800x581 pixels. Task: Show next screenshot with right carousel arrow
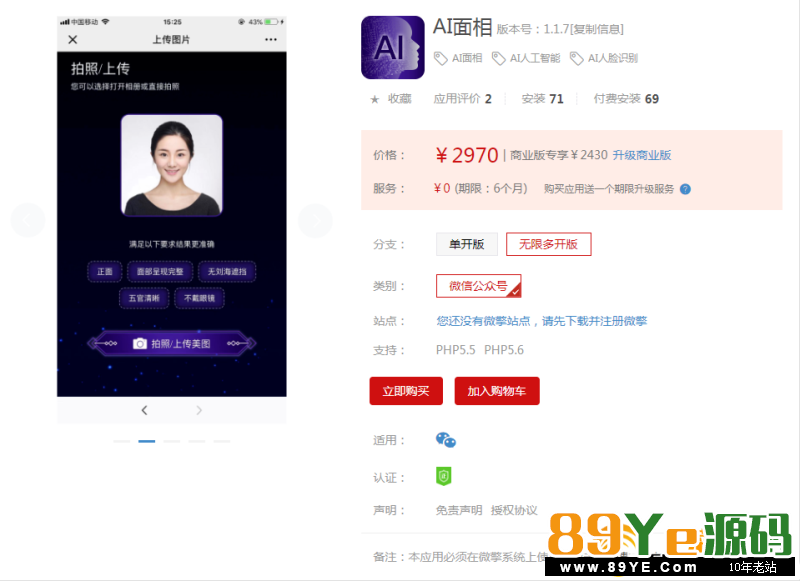(x=315, y=220)
